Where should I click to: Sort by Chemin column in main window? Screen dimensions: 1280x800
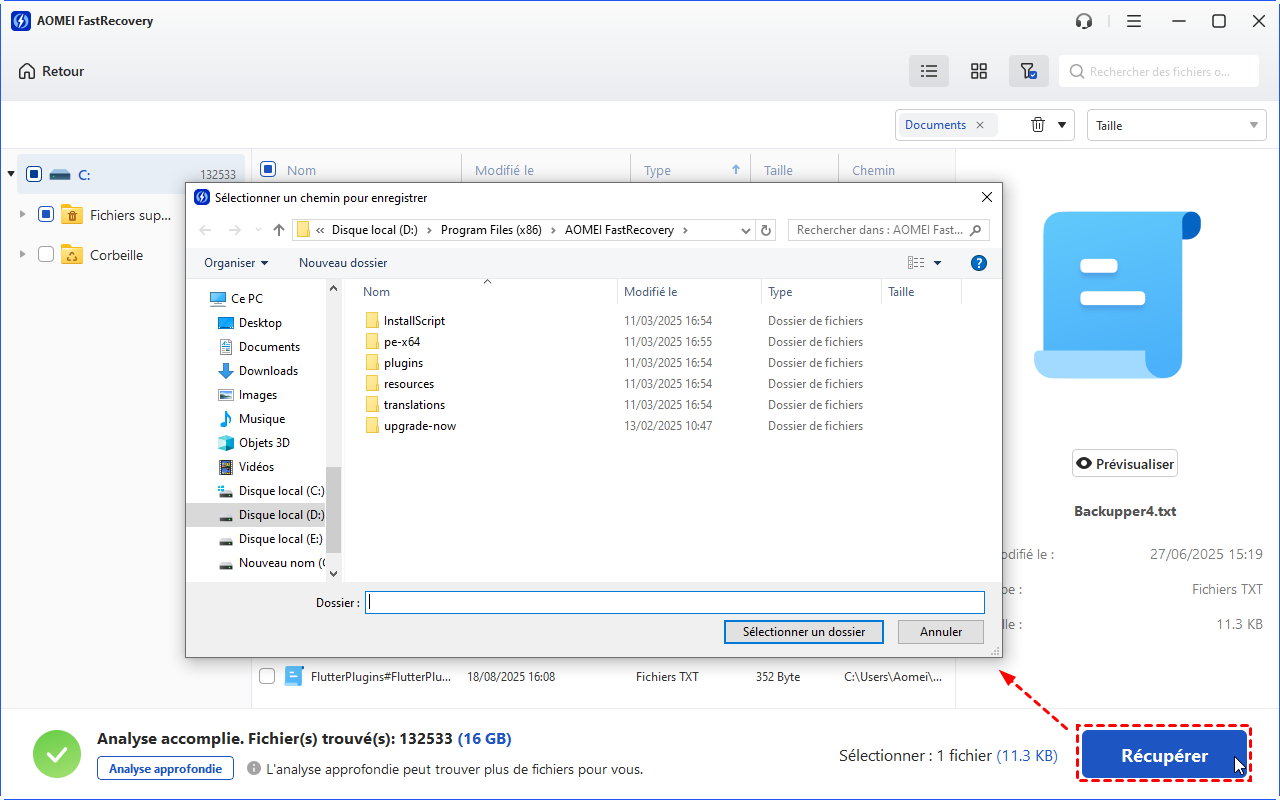tap(873, 170)
